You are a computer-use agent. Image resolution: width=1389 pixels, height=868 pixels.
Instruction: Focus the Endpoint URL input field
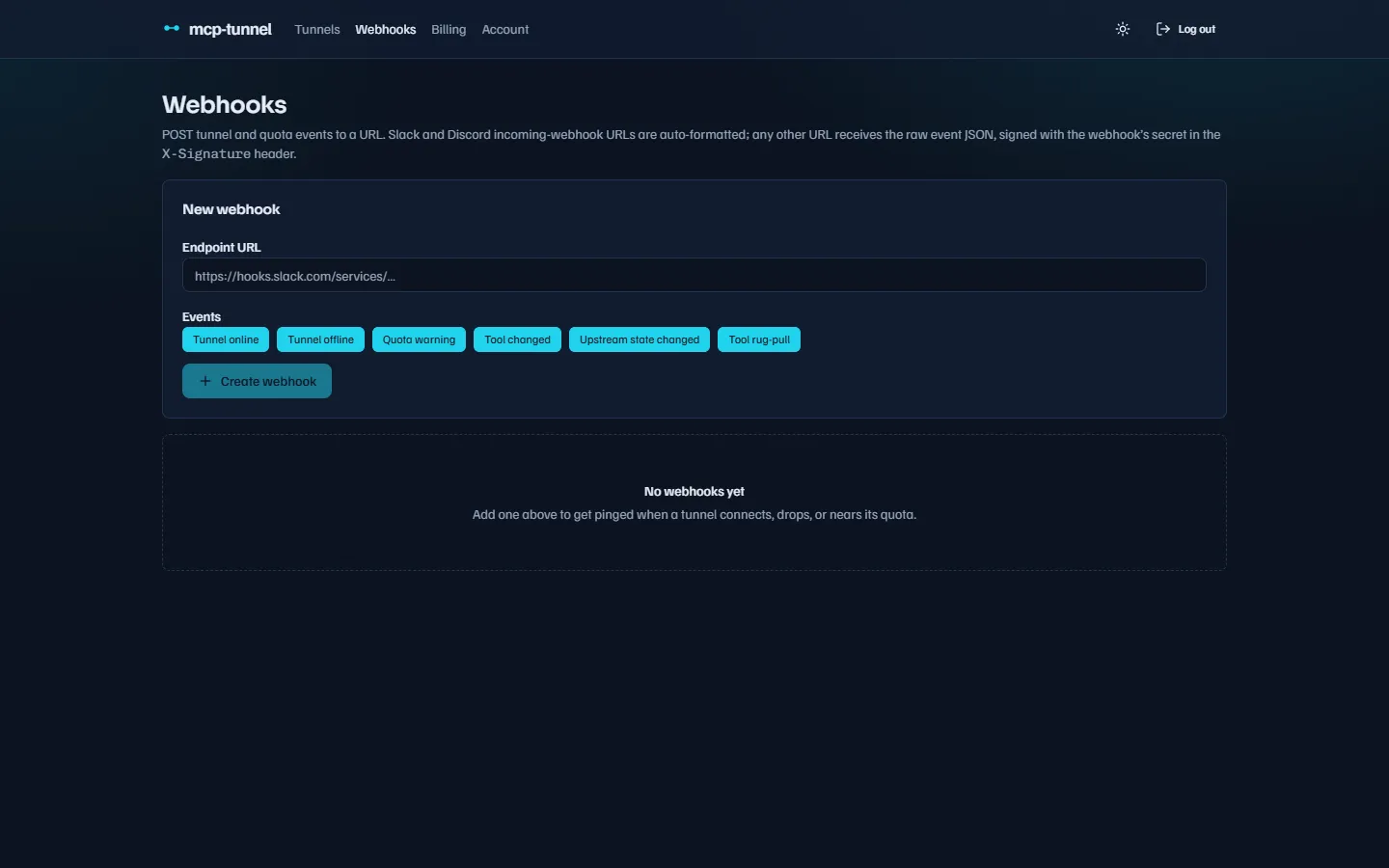point(694,275)
